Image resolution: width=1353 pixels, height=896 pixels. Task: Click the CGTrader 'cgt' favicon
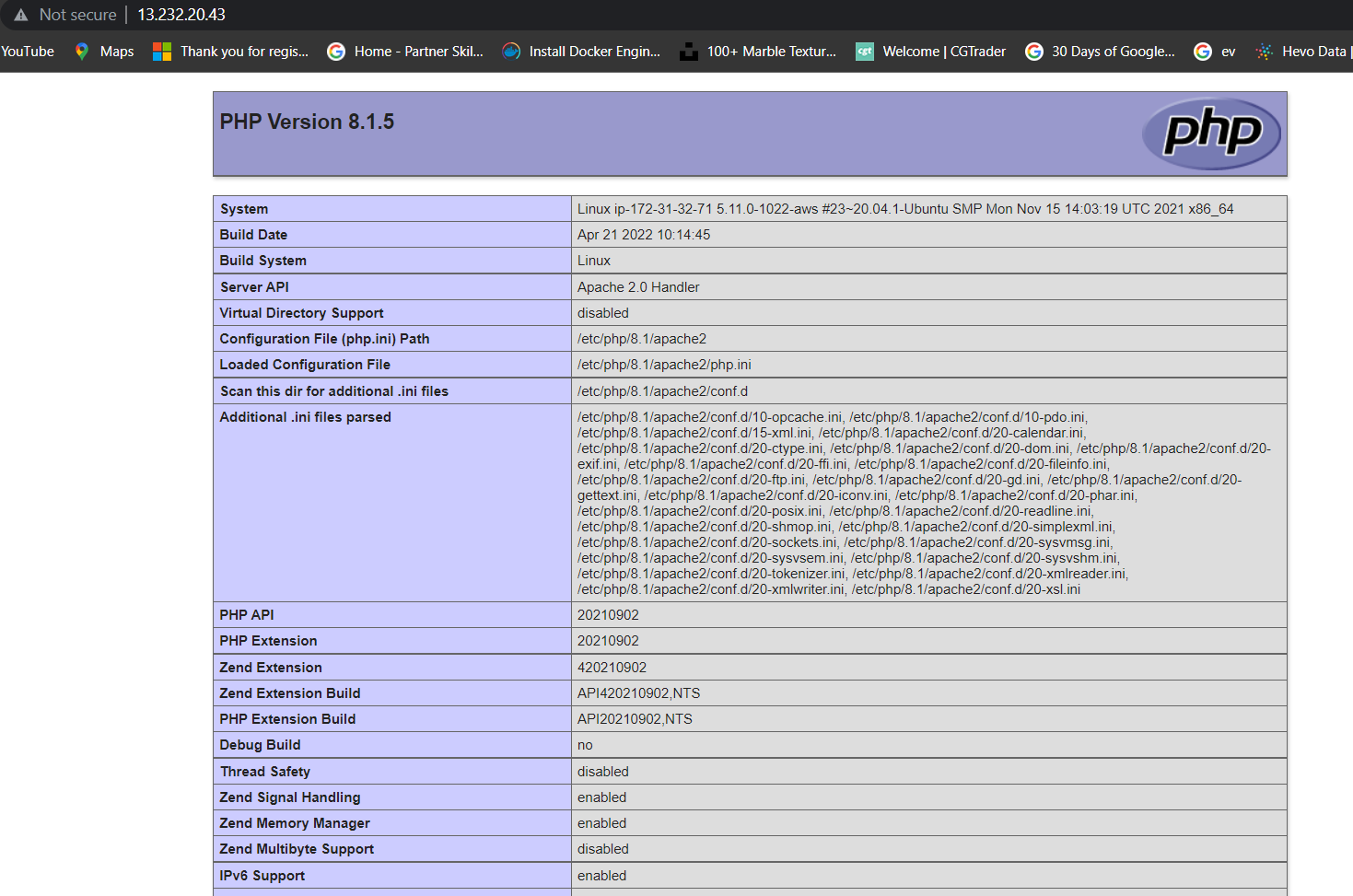[x=864, y=51]
